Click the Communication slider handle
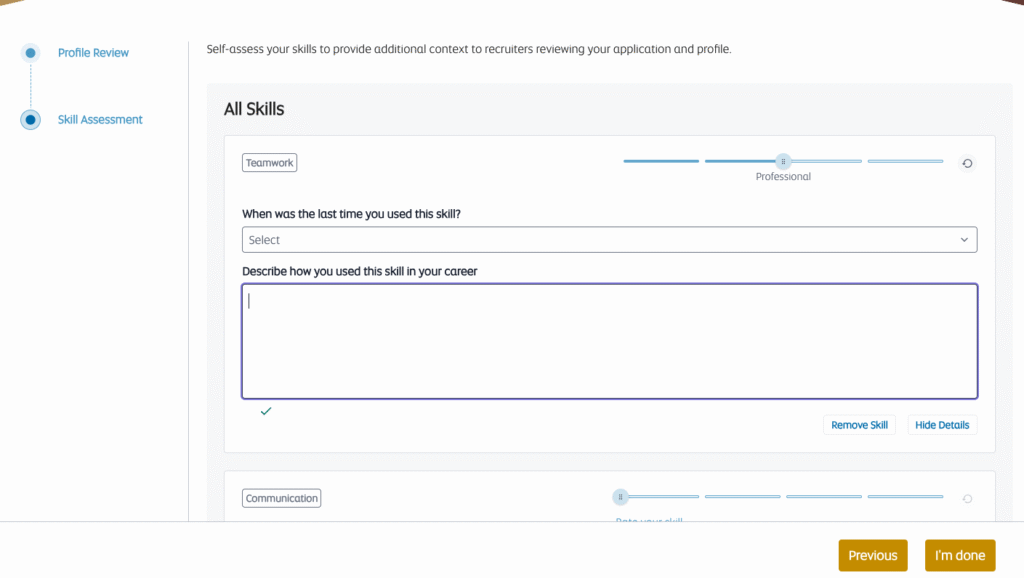This screenshot has height=578, width=1024. [620, 496]
